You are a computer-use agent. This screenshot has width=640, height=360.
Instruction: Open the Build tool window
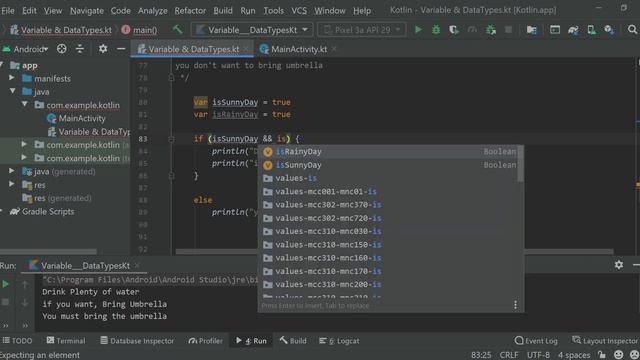(293, 340)
